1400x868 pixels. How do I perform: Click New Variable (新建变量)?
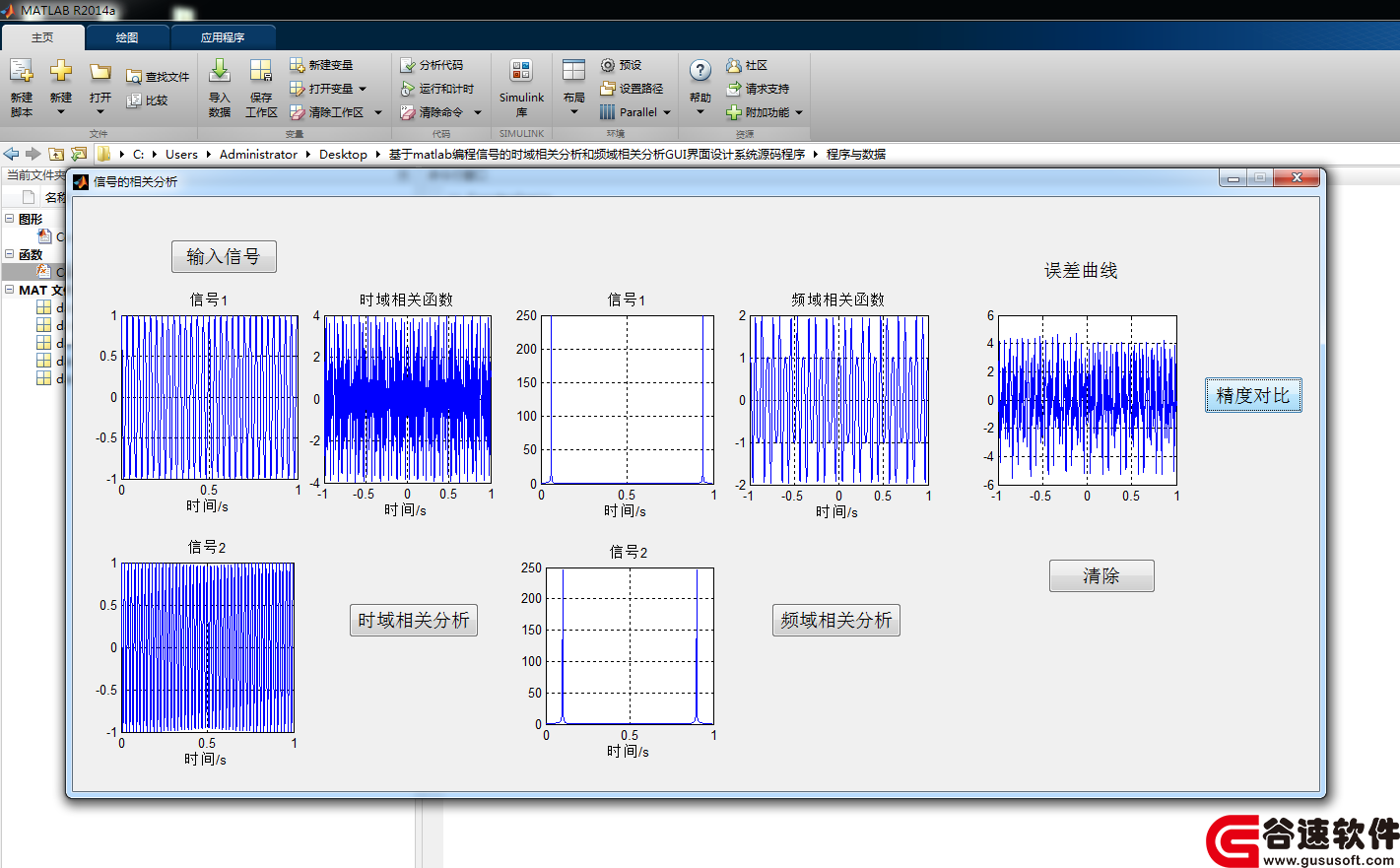pos(321,65)
